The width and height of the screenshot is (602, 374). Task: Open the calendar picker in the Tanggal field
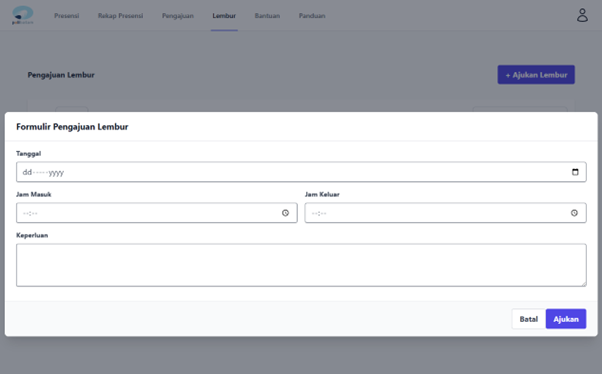pyautogui.click(x=575, y=172)
